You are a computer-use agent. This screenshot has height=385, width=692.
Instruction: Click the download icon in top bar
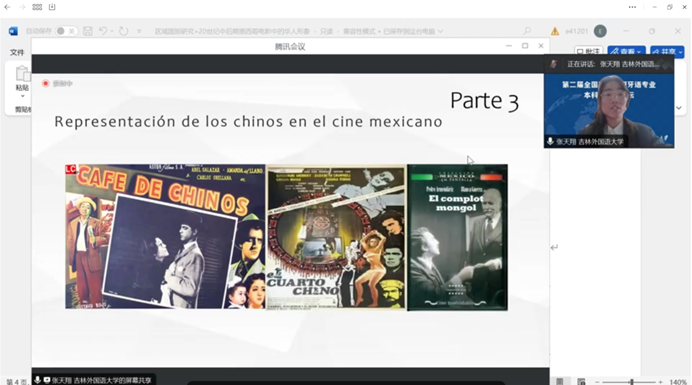[x=52, y=7]
